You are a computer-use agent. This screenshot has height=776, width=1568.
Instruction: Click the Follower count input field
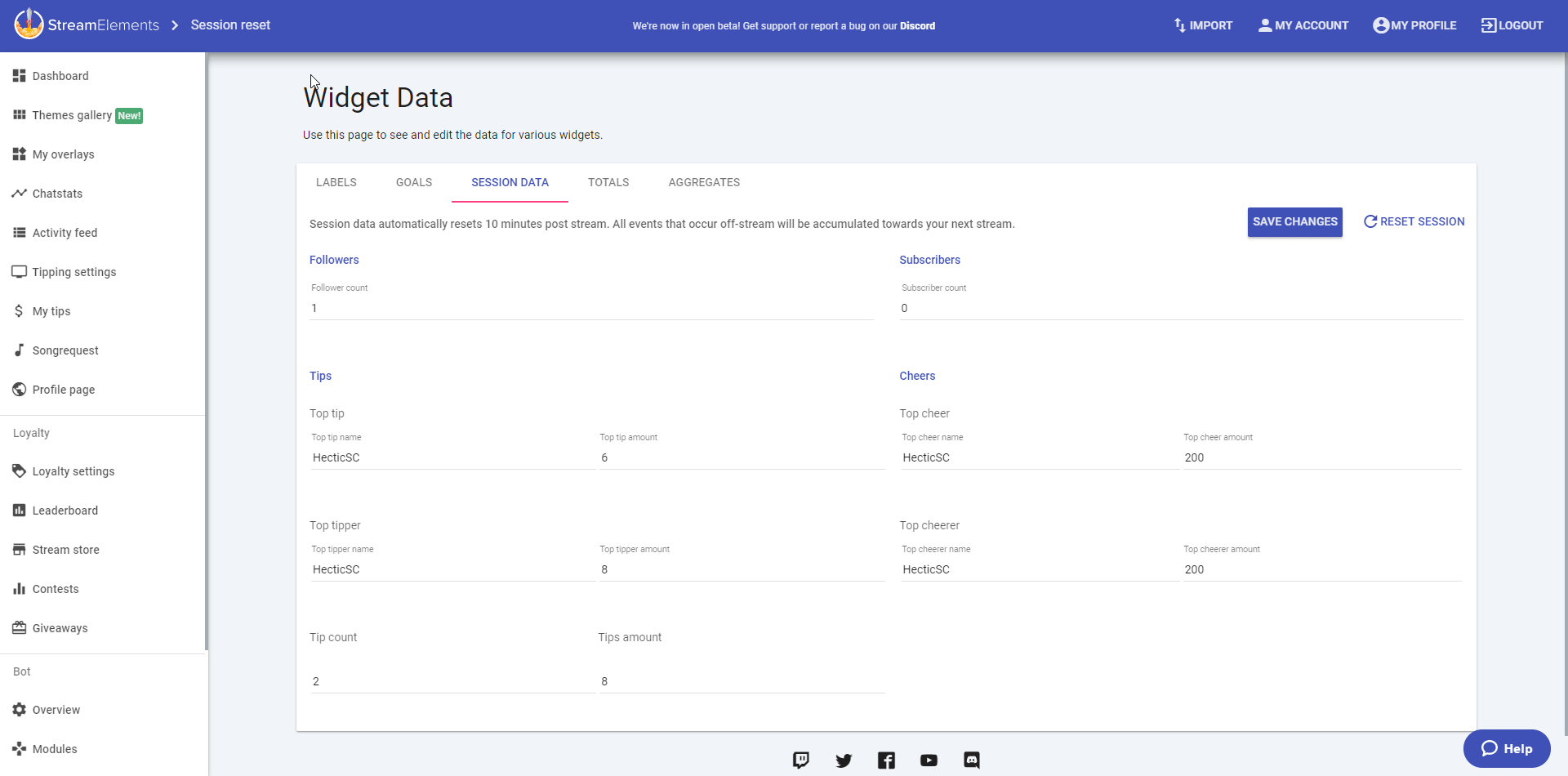[591, 308]
